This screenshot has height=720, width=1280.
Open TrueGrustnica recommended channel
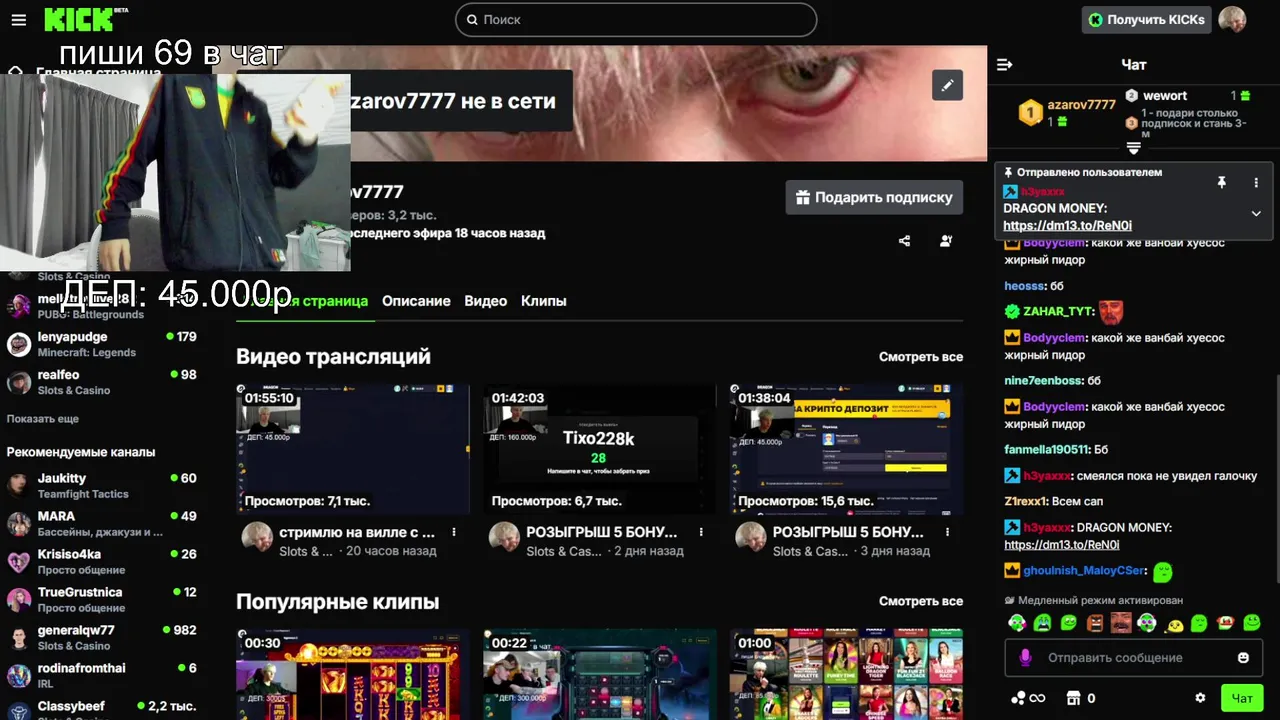tap(102, 599)
